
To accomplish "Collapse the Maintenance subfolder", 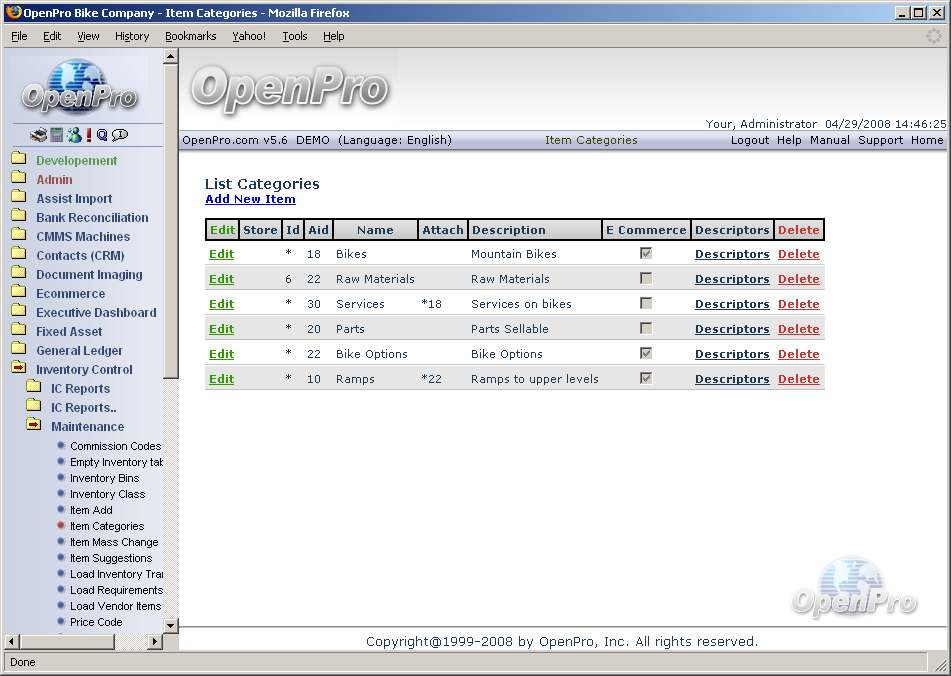I will click(33, 426).
